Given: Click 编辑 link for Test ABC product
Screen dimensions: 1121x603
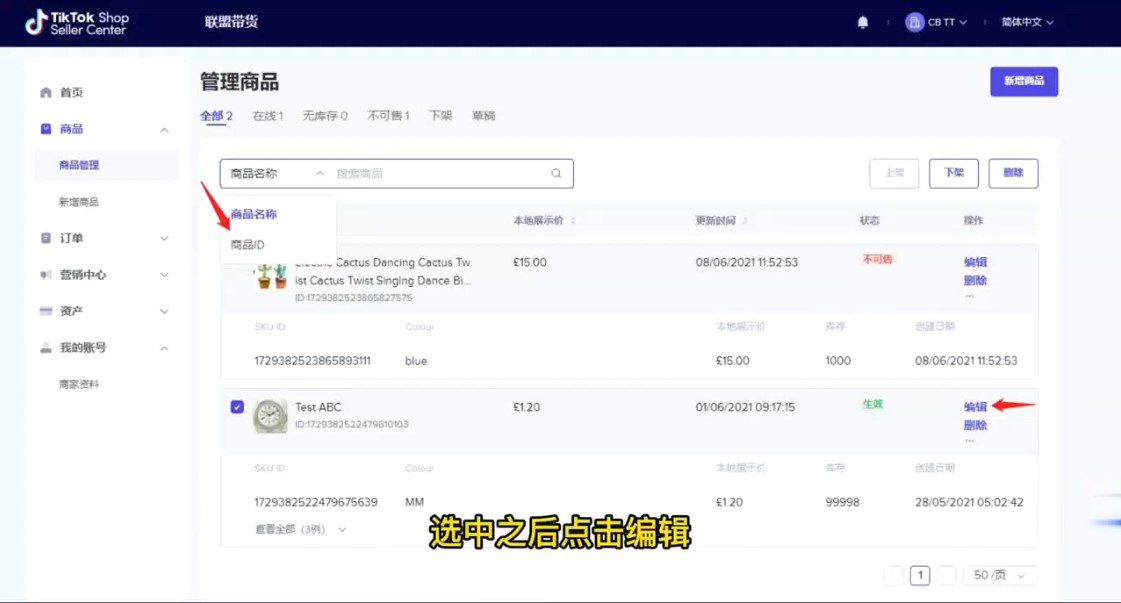Looking at the screenshot, I should (x=975, y=407).
